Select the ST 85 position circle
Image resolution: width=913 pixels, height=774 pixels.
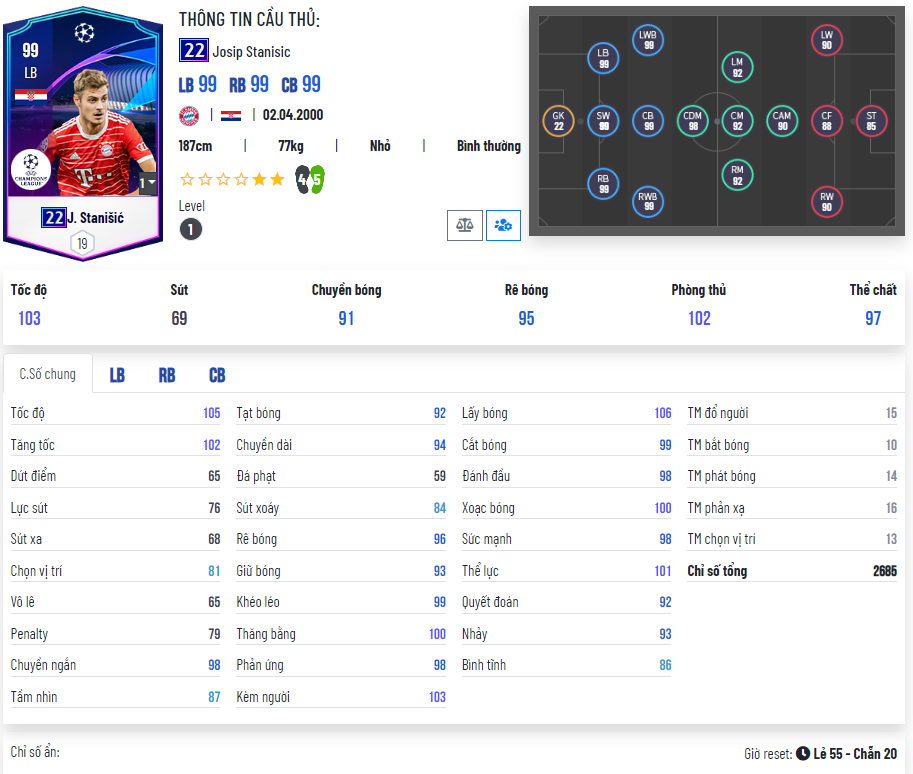click(871, 121)
